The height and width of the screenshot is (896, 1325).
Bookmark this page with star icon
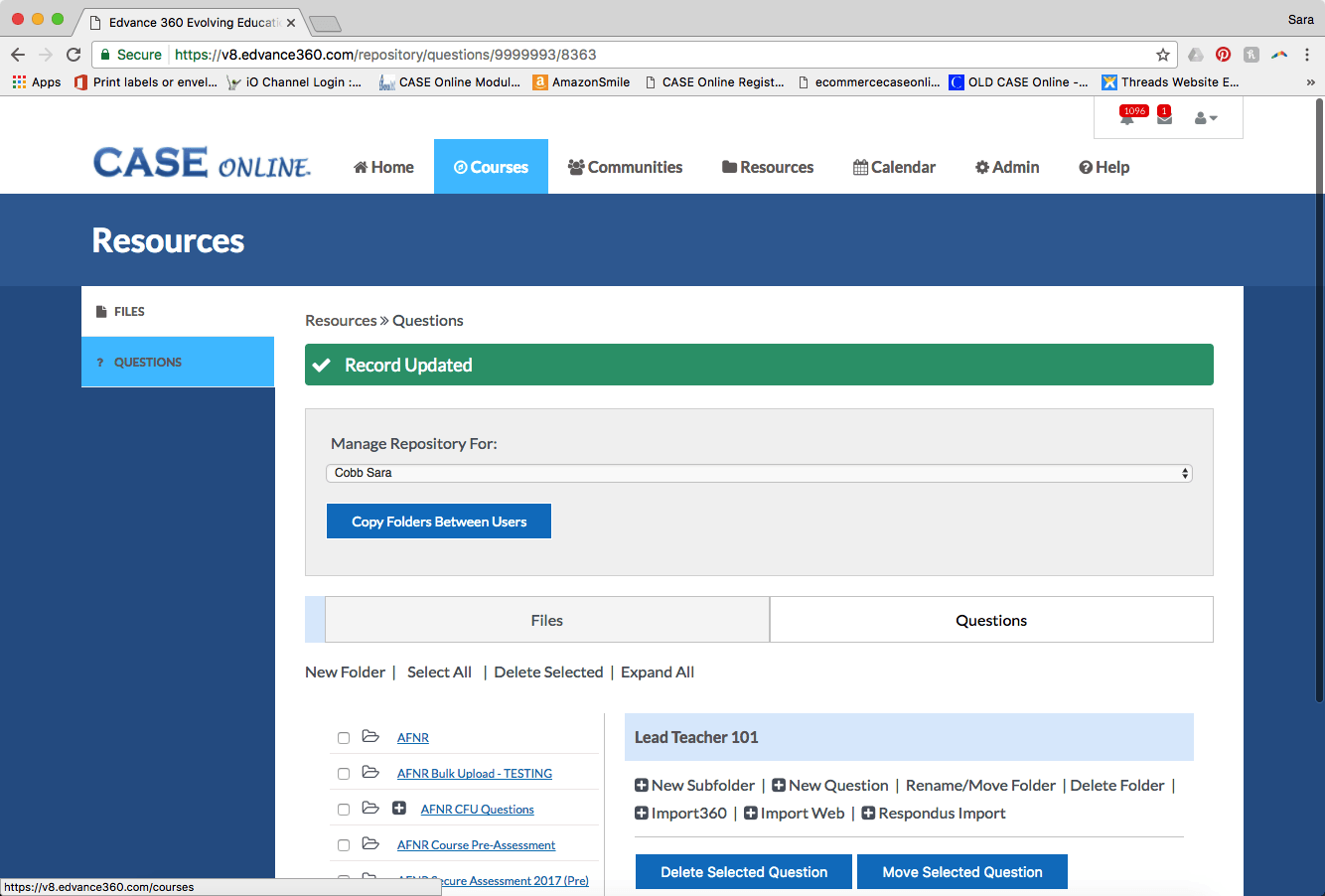tap(1162, 55)
